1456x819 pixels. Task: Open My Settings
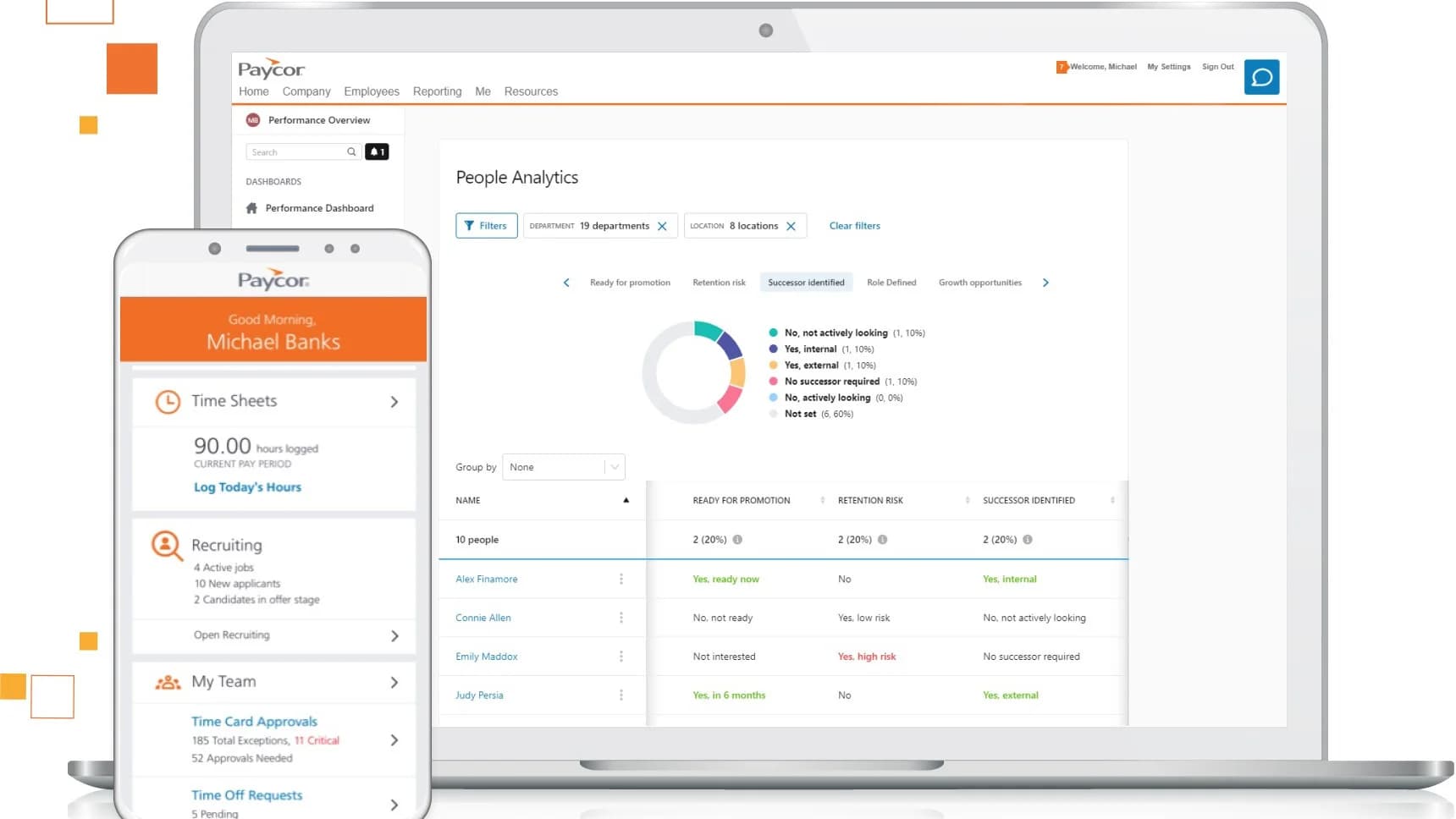(x=1169, y=67)
